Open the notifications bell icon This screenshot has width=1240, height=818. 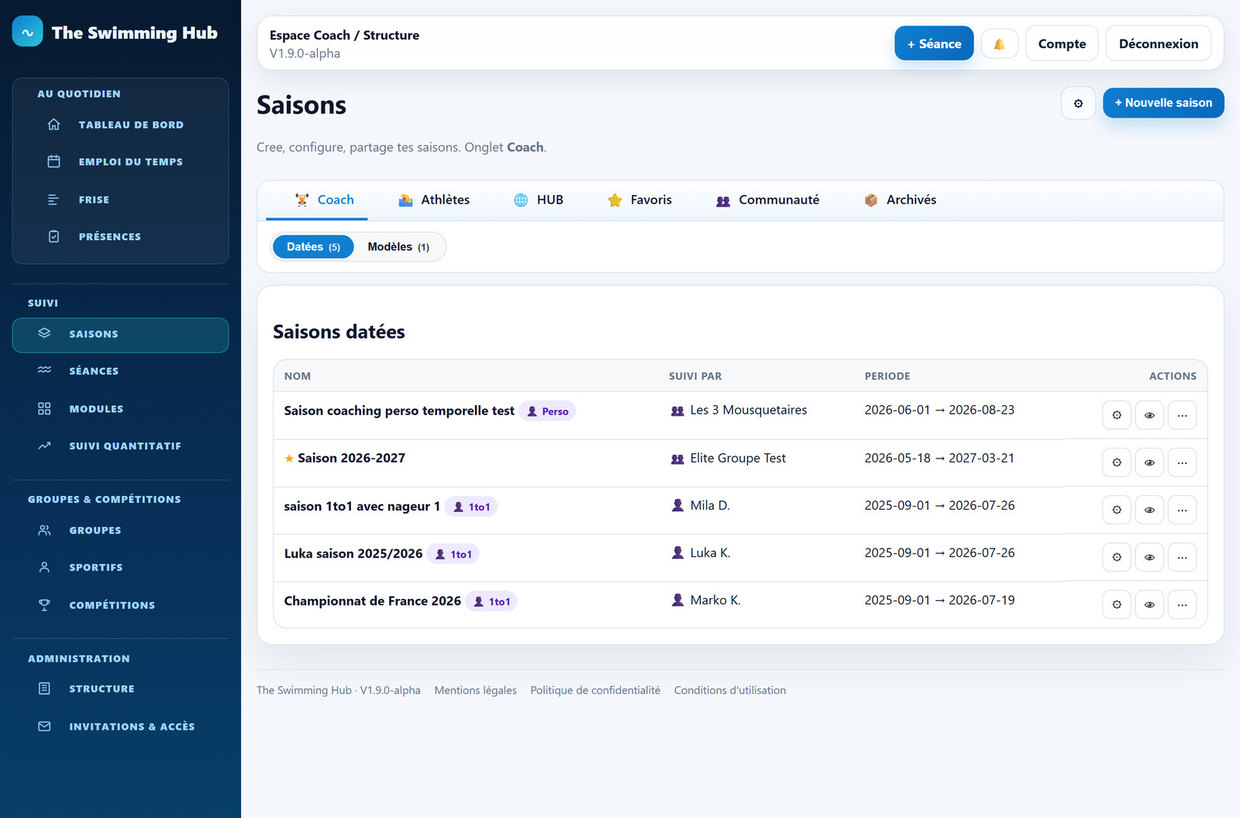click(999, 44)
